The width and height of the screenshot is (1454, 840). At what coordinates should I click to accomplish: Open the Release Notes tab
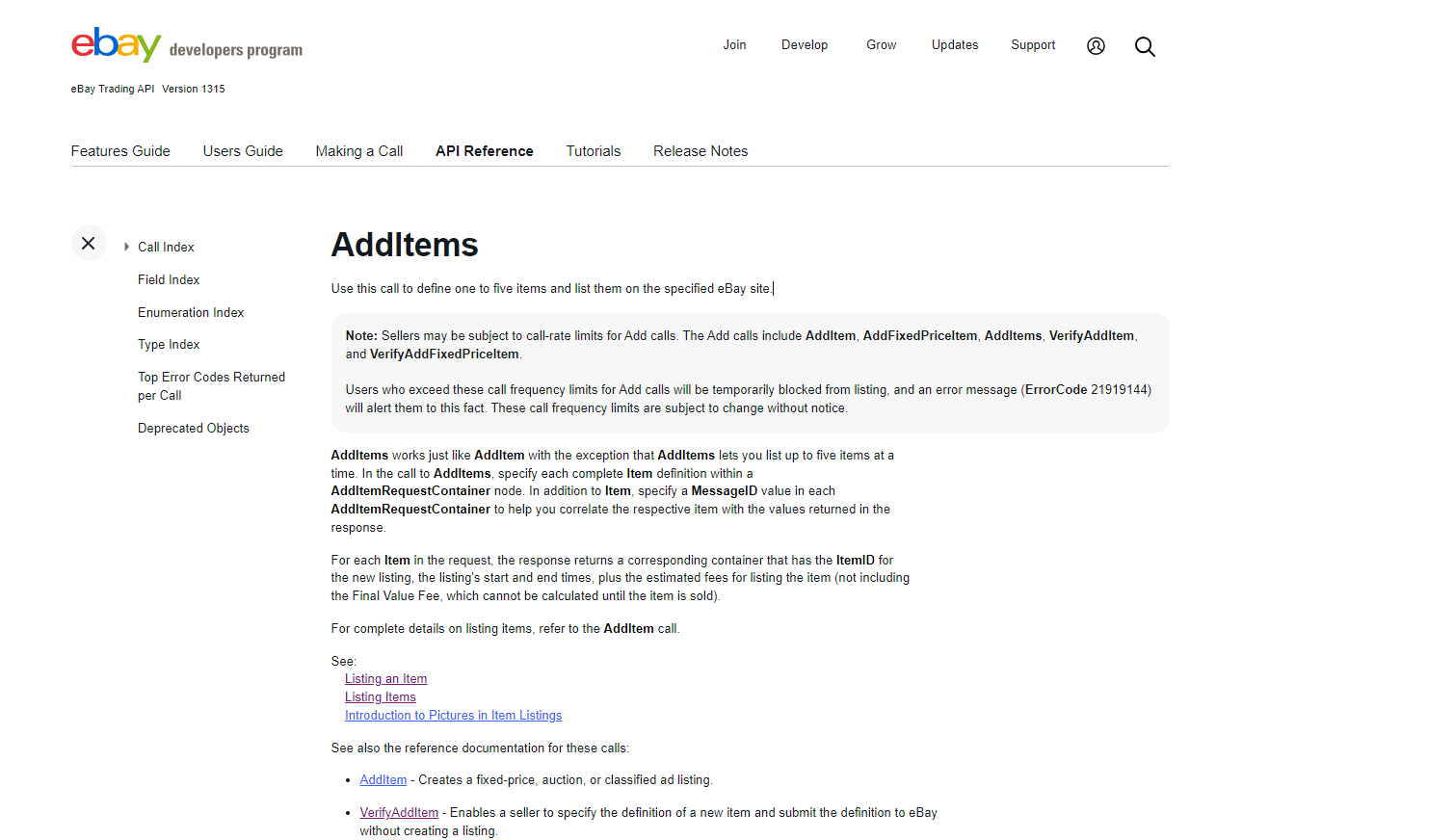[x=701, y=151]
